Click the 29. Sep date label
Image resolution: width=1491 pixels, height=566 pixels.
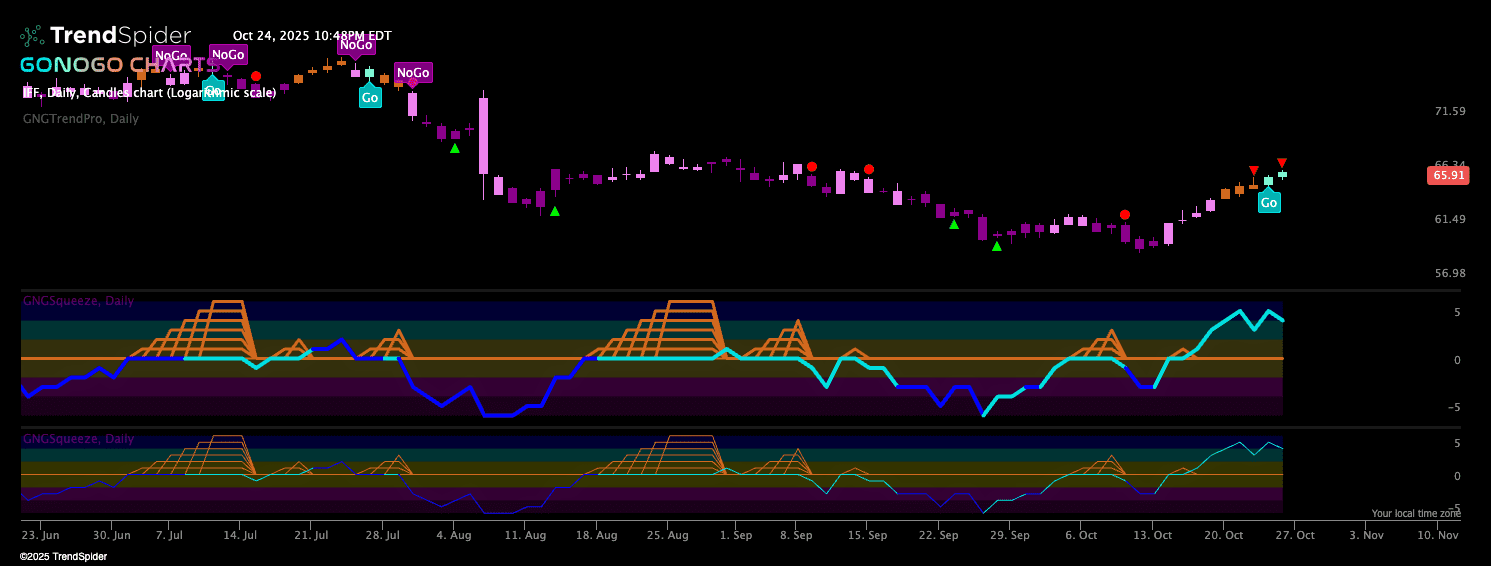(1010, 535)
